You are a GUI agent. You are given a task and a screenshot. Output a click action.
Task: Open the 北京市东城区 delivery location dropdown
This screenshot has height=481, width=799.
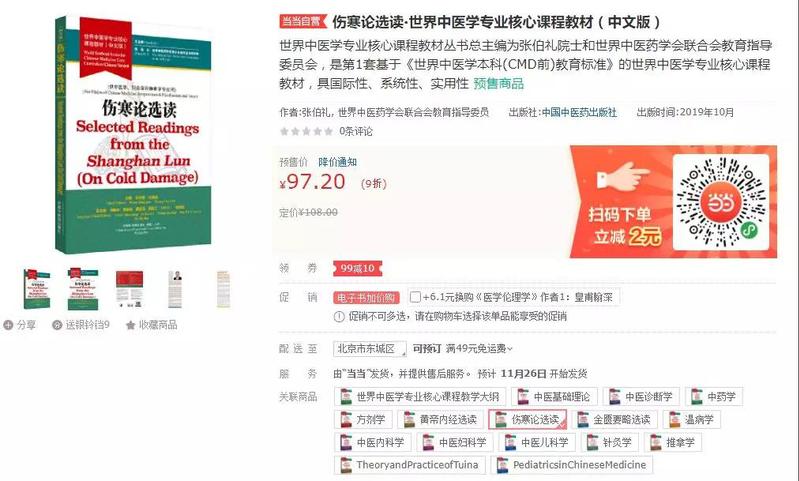[370, 349]
